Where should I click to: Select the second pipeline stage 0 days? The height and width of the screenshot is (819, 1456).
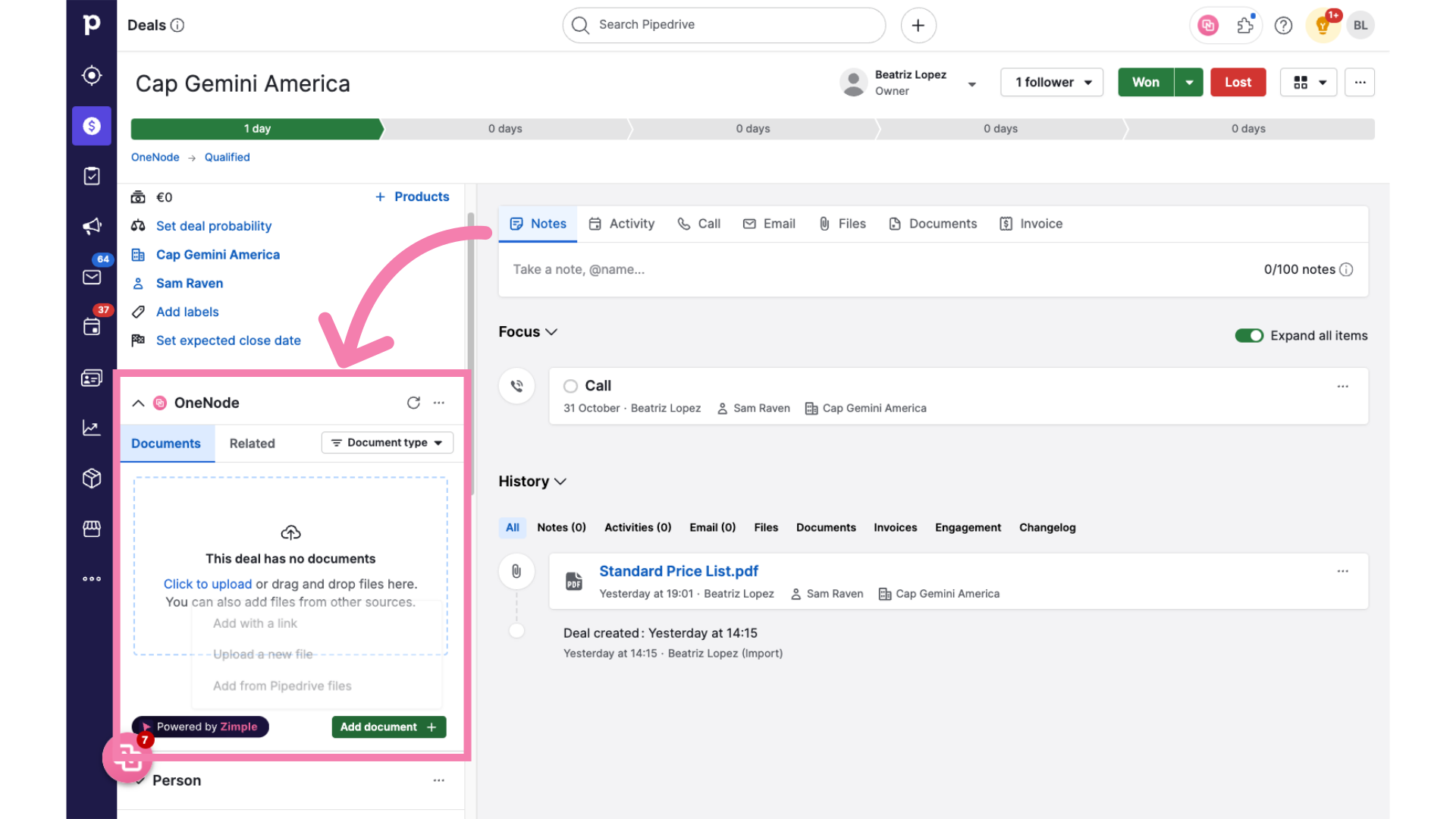click(505, 129)
